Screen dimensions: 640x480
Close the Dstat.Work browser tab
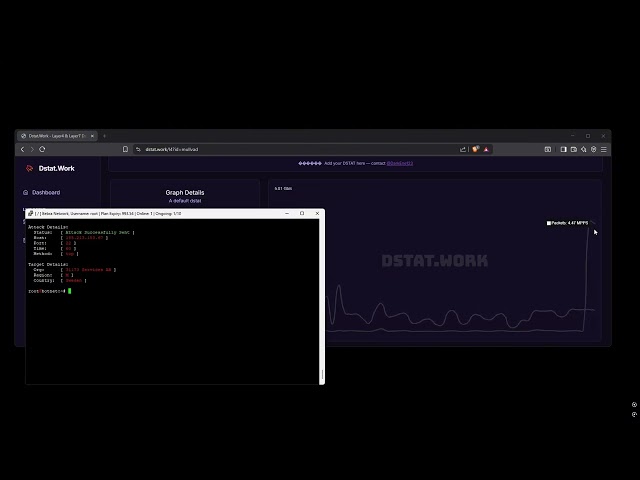click(x=92, y=136)
